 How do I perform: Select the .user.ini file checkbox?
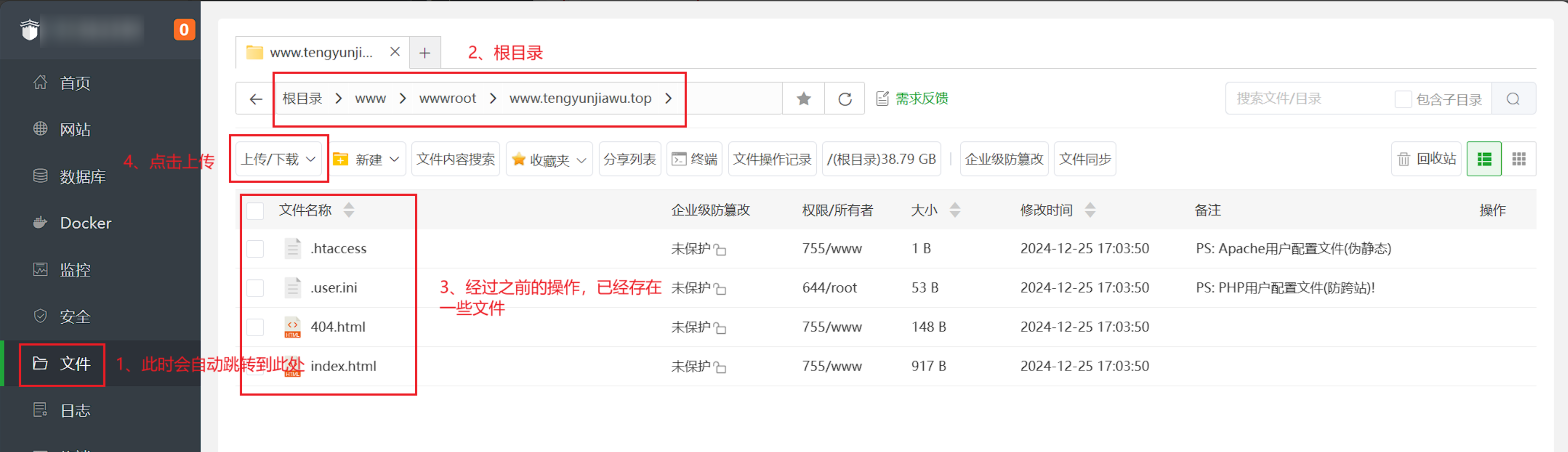pyautogui.click(x=255, y=288)
